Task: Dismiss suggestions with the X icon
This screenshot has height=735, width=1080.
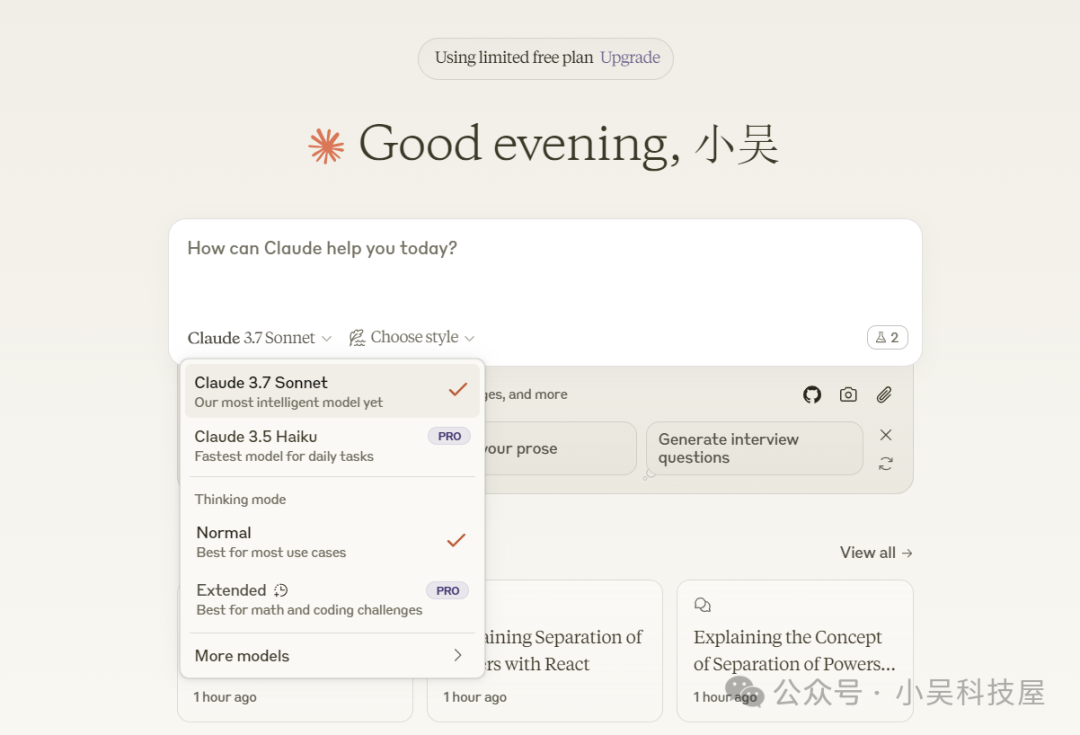Action: (886, 435)
